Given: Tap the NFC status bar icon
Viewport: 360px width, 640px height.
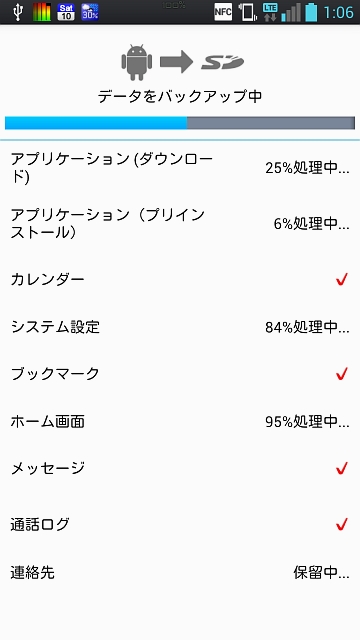Looking at the screenshot, I should point(223,12).
